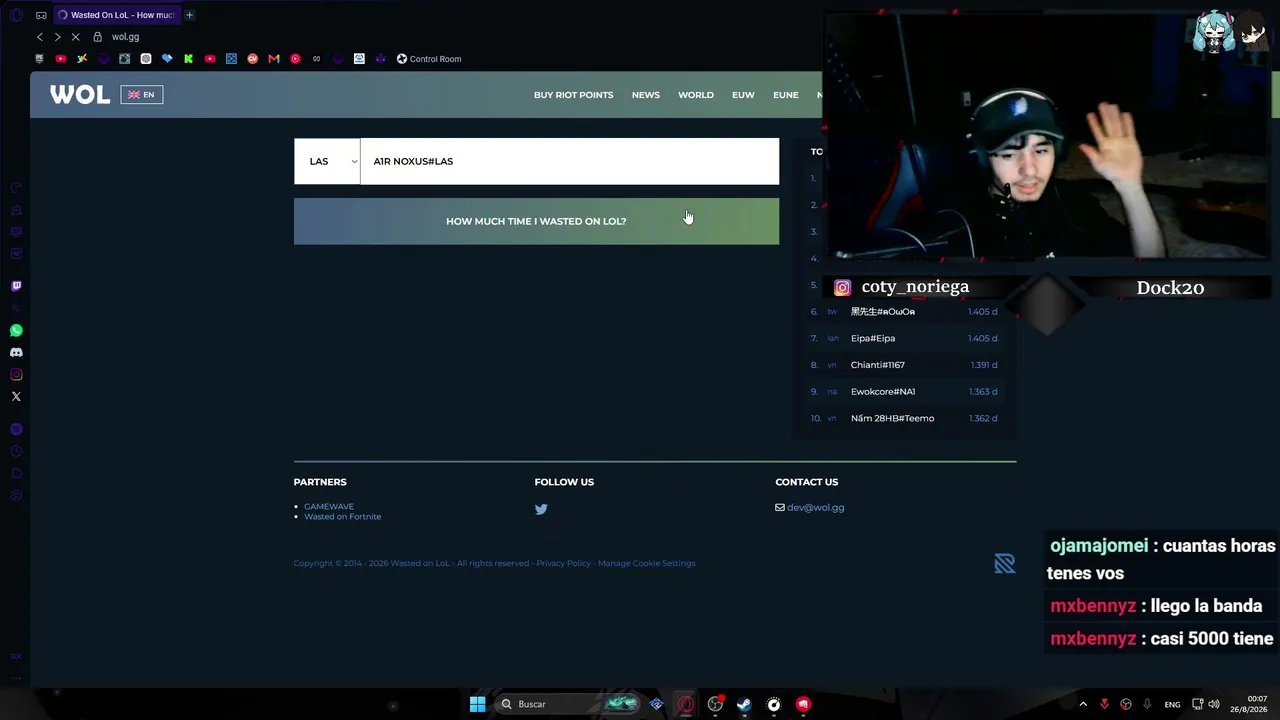Open the Control Room bookmark
The width and height of the screenshot is (1280, 720).
[429, 59]
